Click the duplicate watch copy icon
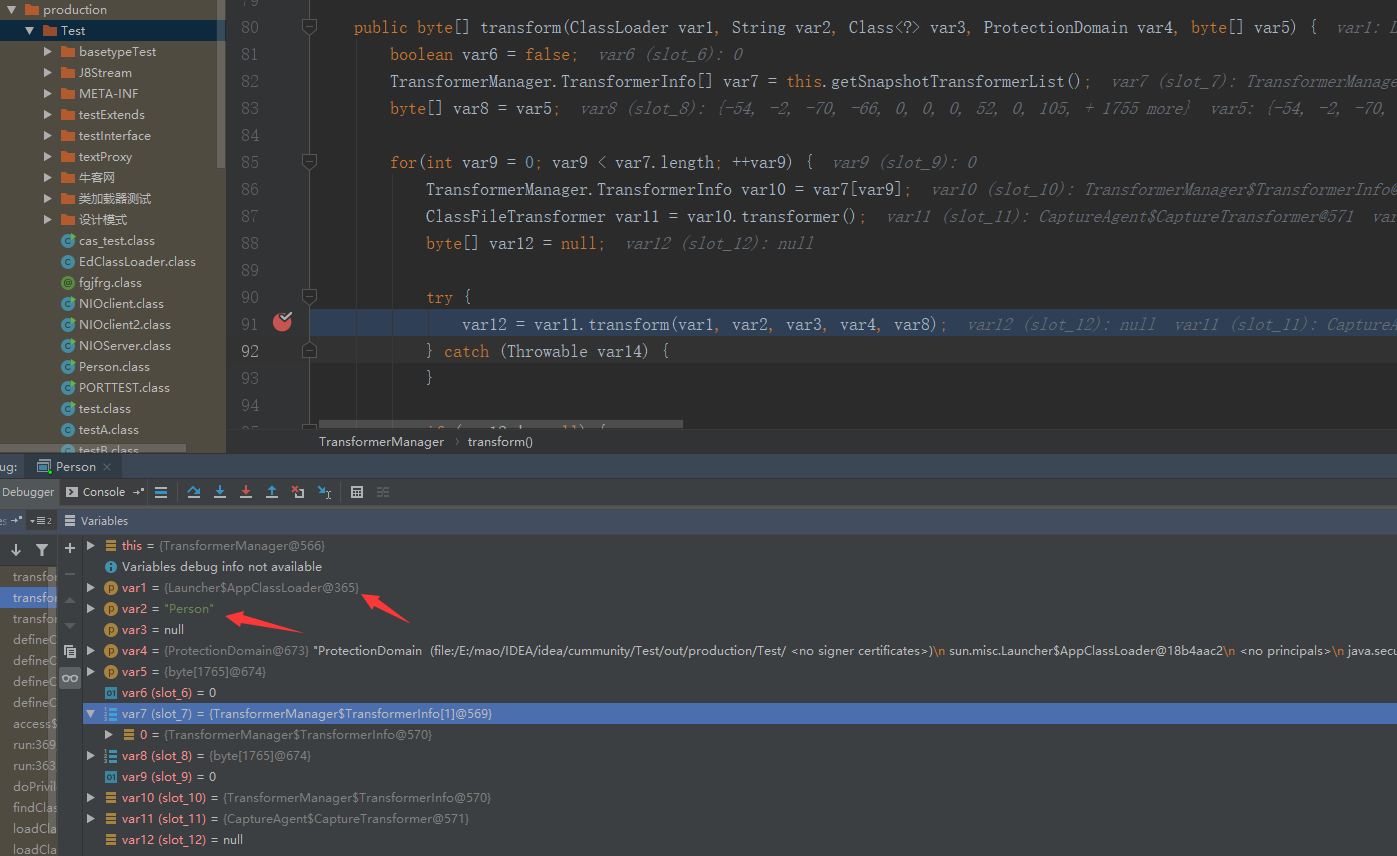The image size is (1397, 856). pyautogui.click(x=70, y=652)
